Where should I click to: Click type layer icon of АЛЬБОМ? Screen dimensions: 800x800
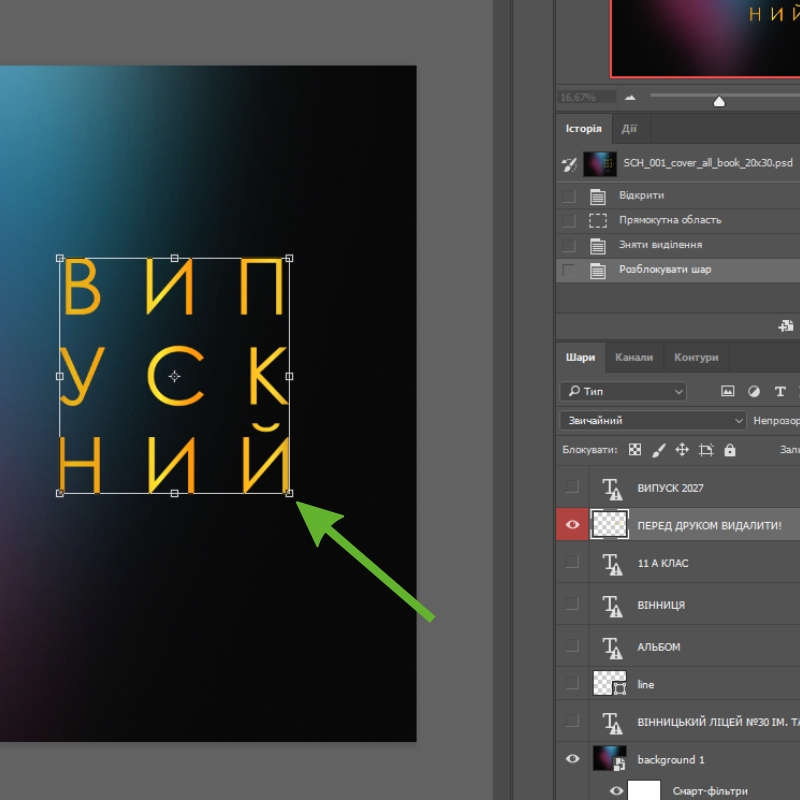pos(612,647)
